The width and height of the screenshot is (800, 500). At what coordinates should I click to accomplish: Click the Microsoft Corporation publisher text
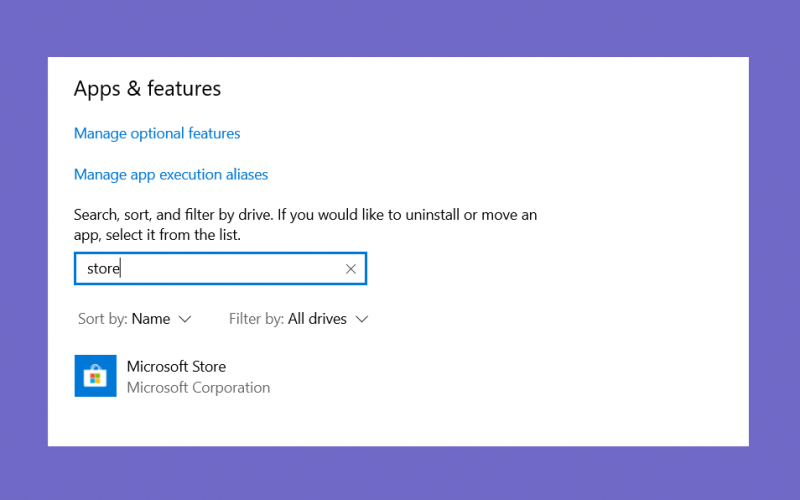(198, 388)
